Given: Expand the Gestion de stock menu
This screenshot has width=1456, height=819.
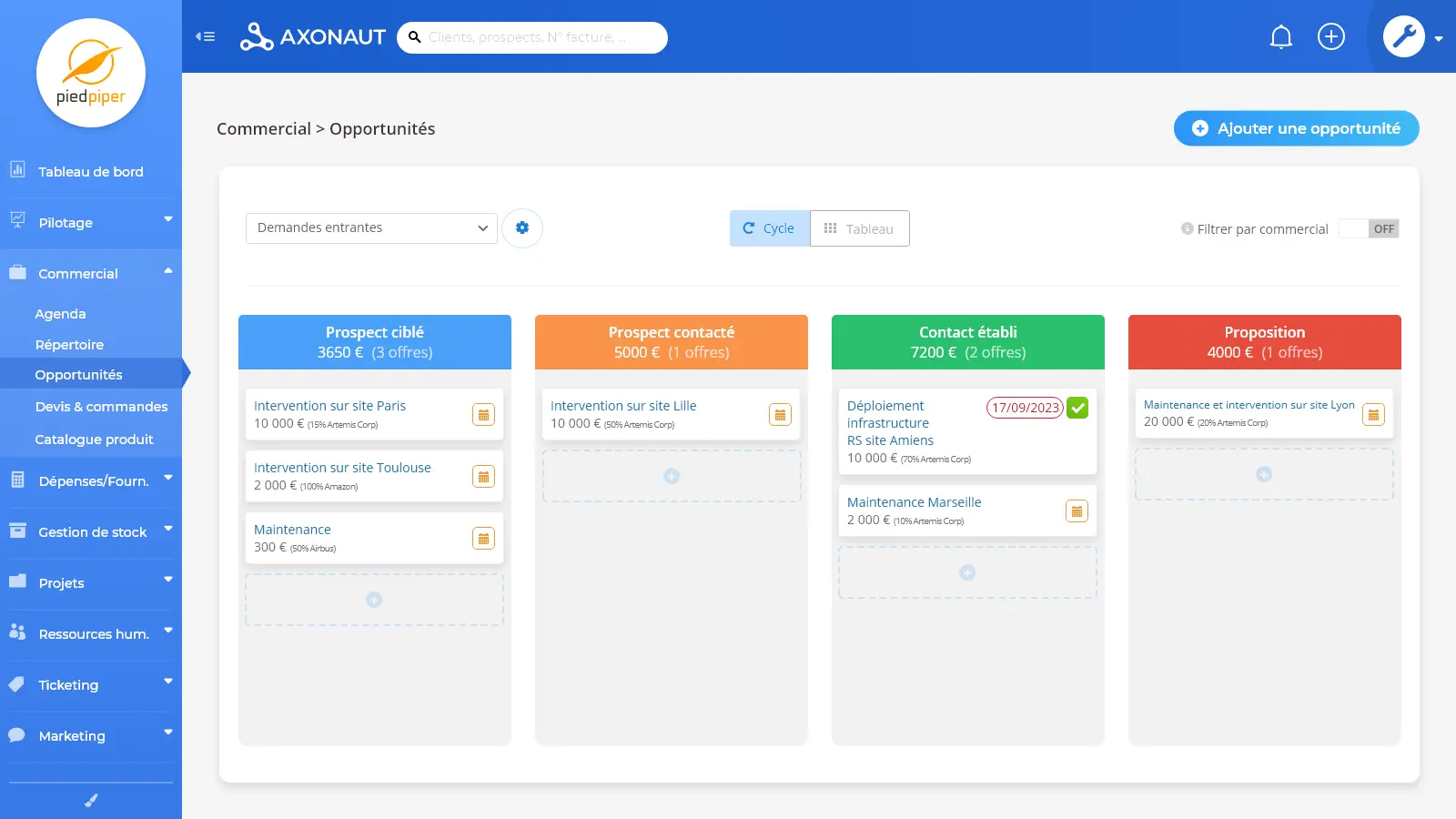Looking at the screenshot, I should pyautogui.click(x=91, y=532).
